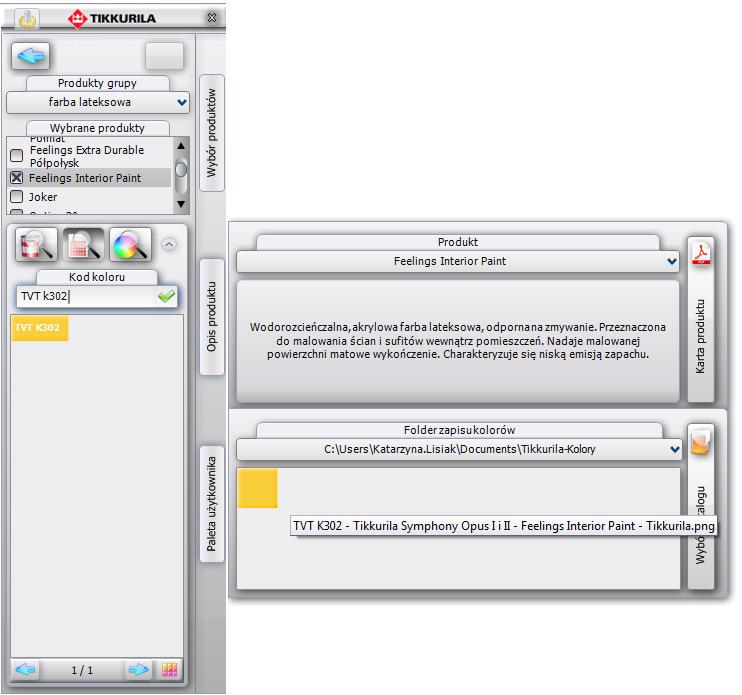Click the blue back arrow button at top

click(x=30, y=56)
